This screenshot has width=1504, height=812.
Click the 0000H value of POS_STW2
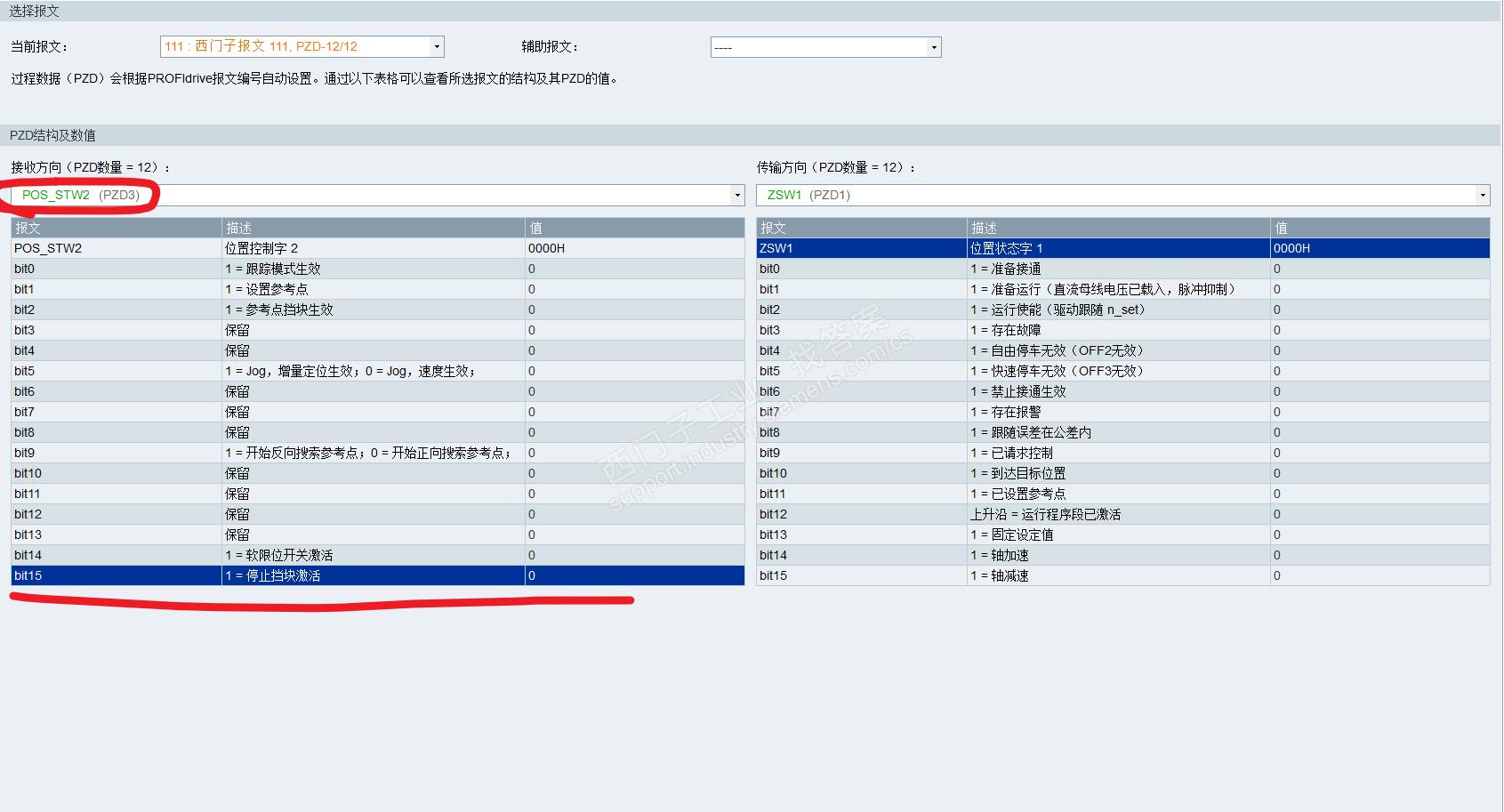click(546, 248)
